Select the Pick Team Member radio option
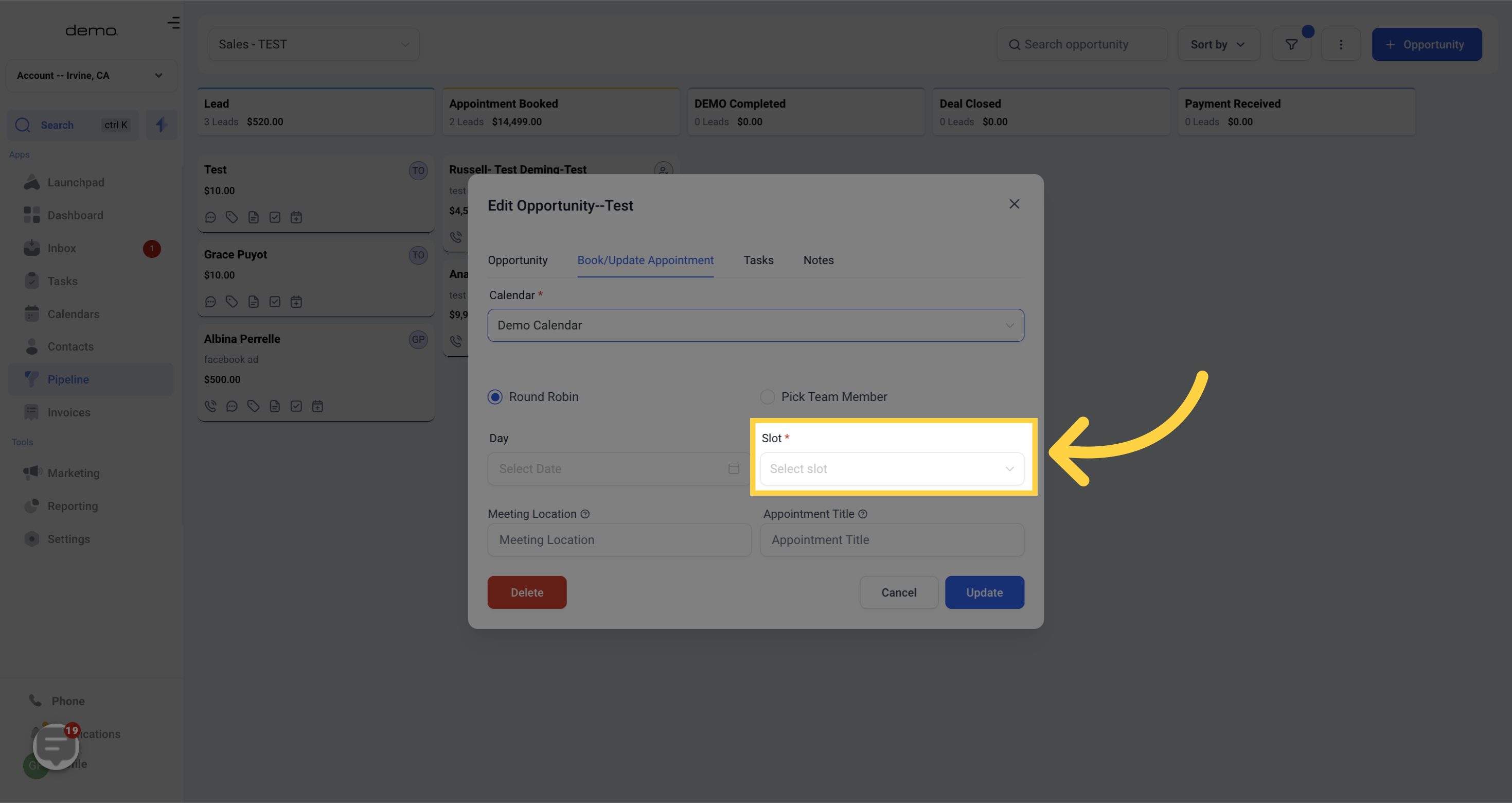The height and width of the screenshot is (803, 1512). tap(767, 397)
